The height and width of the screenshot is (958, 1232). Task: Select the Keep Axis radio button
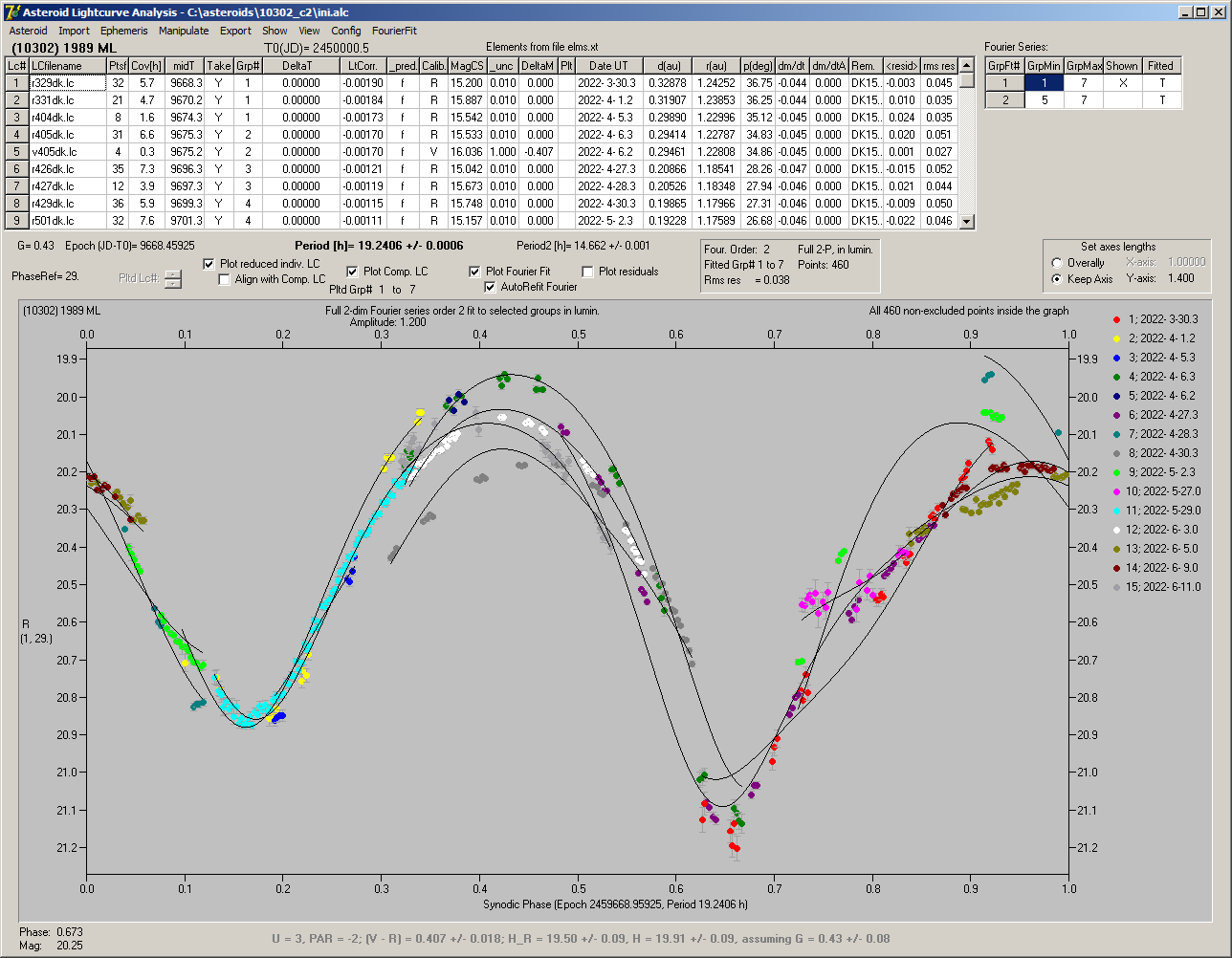(1057, 279)
